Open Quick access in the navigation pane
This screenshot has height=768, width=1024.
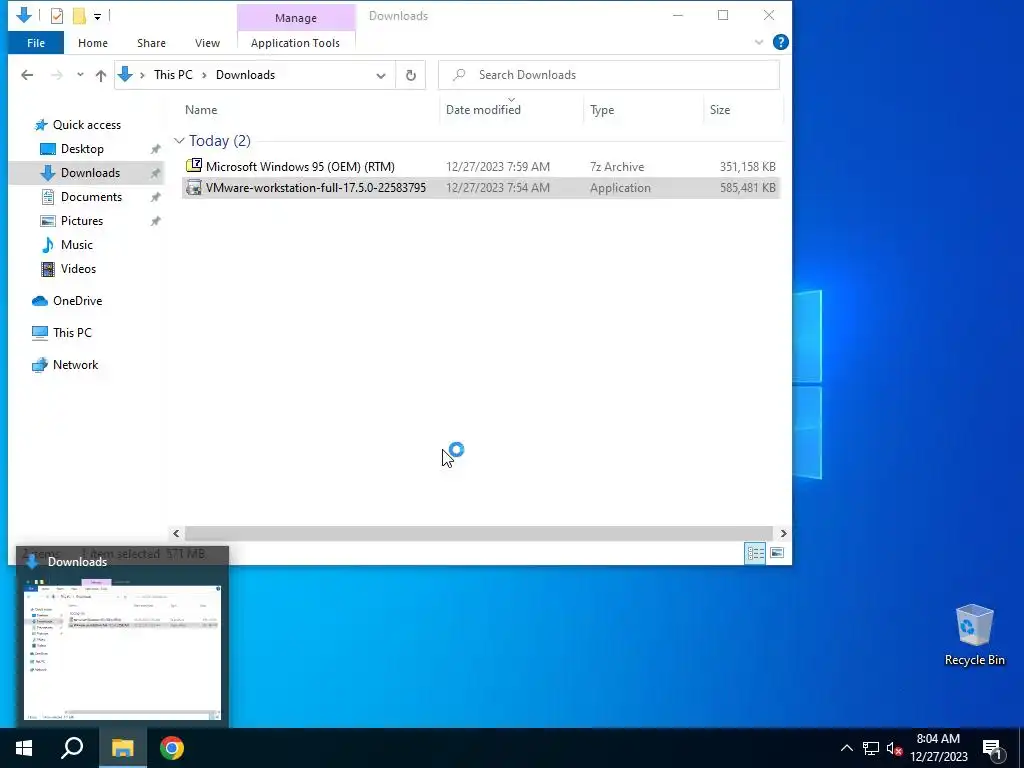coord(86,125)
